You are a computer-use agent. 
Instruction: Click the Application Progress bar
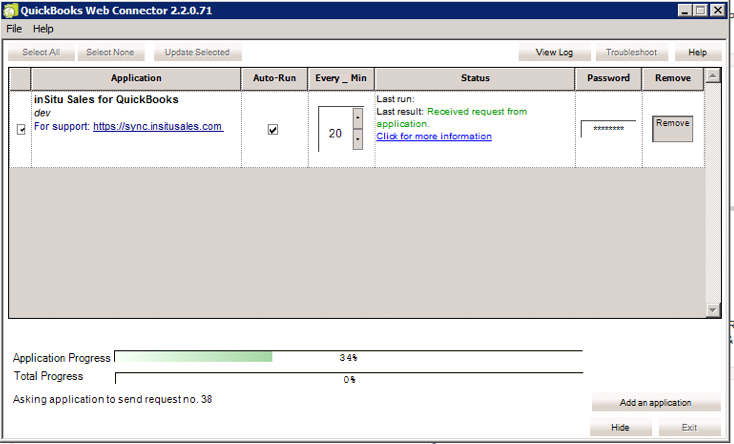348,357
